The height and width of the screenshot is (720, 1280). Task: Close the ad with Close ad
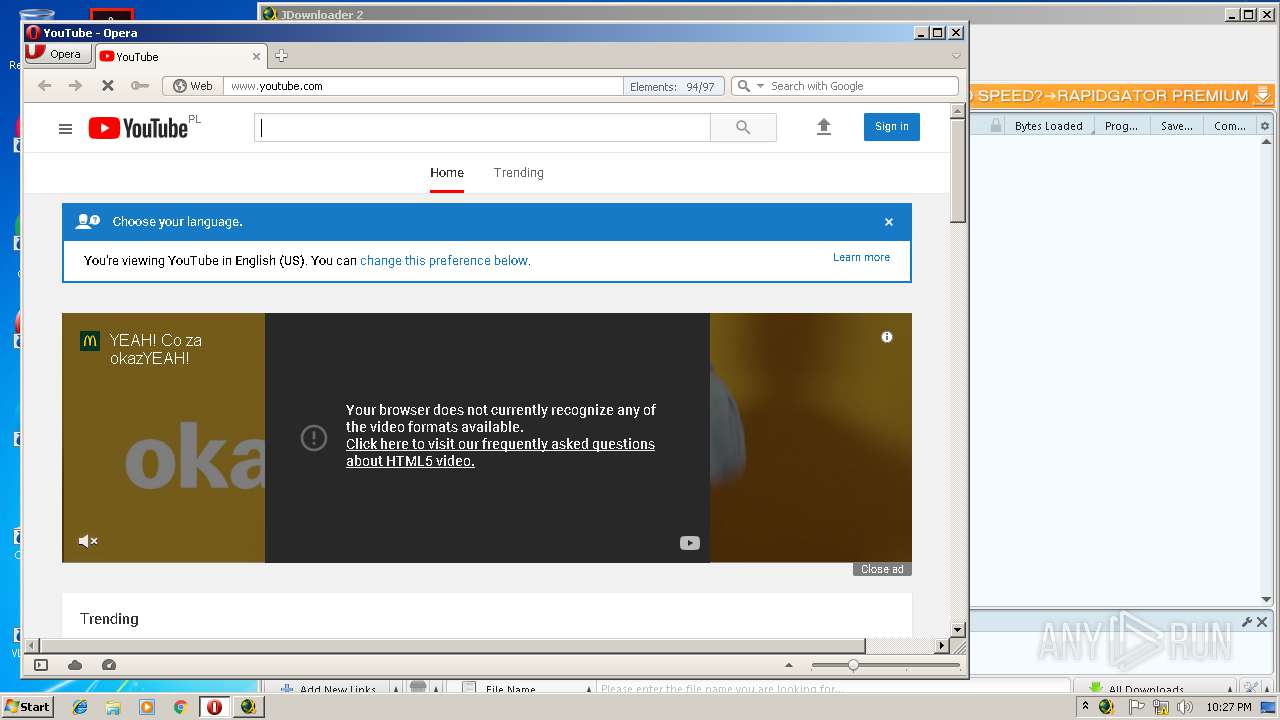click(882, 569)
